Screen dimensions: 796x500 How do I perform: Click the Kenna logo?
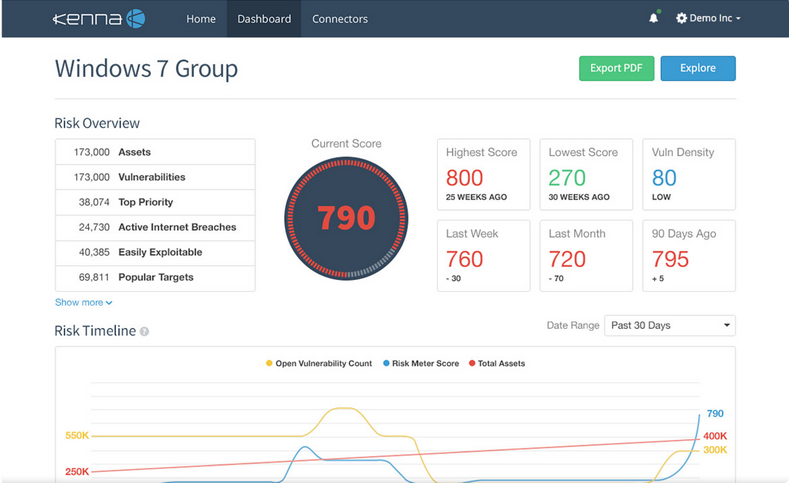click(x=99, y=18)
